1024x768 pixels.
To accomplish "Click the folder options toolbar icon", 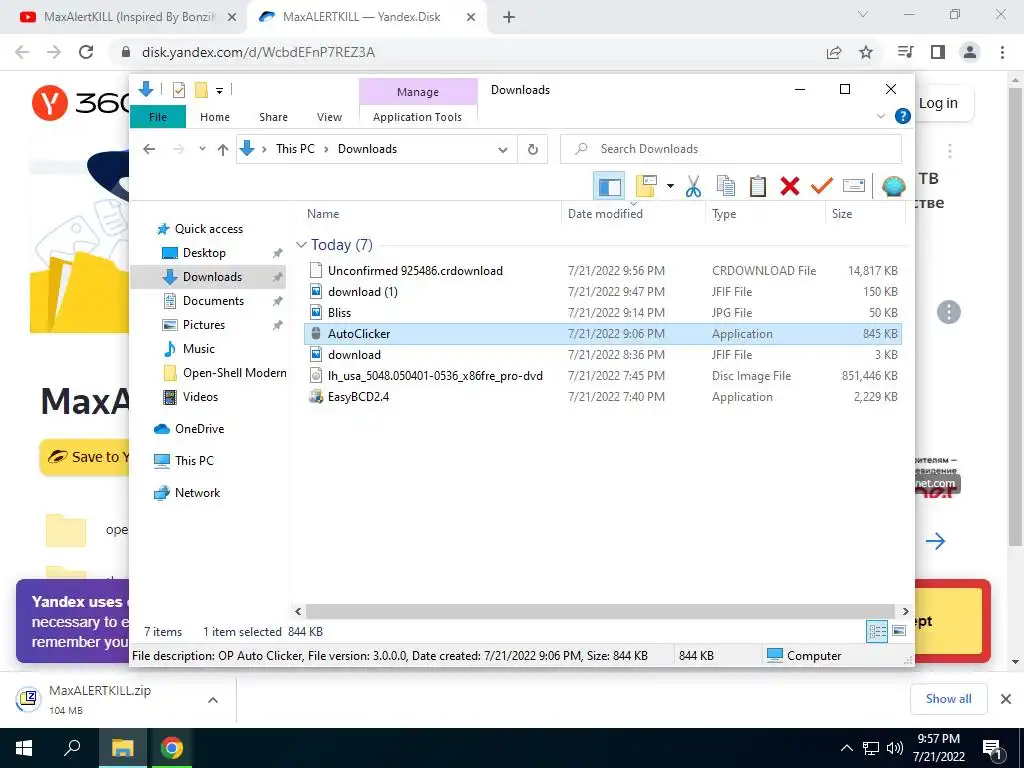I will pos(645,186).
